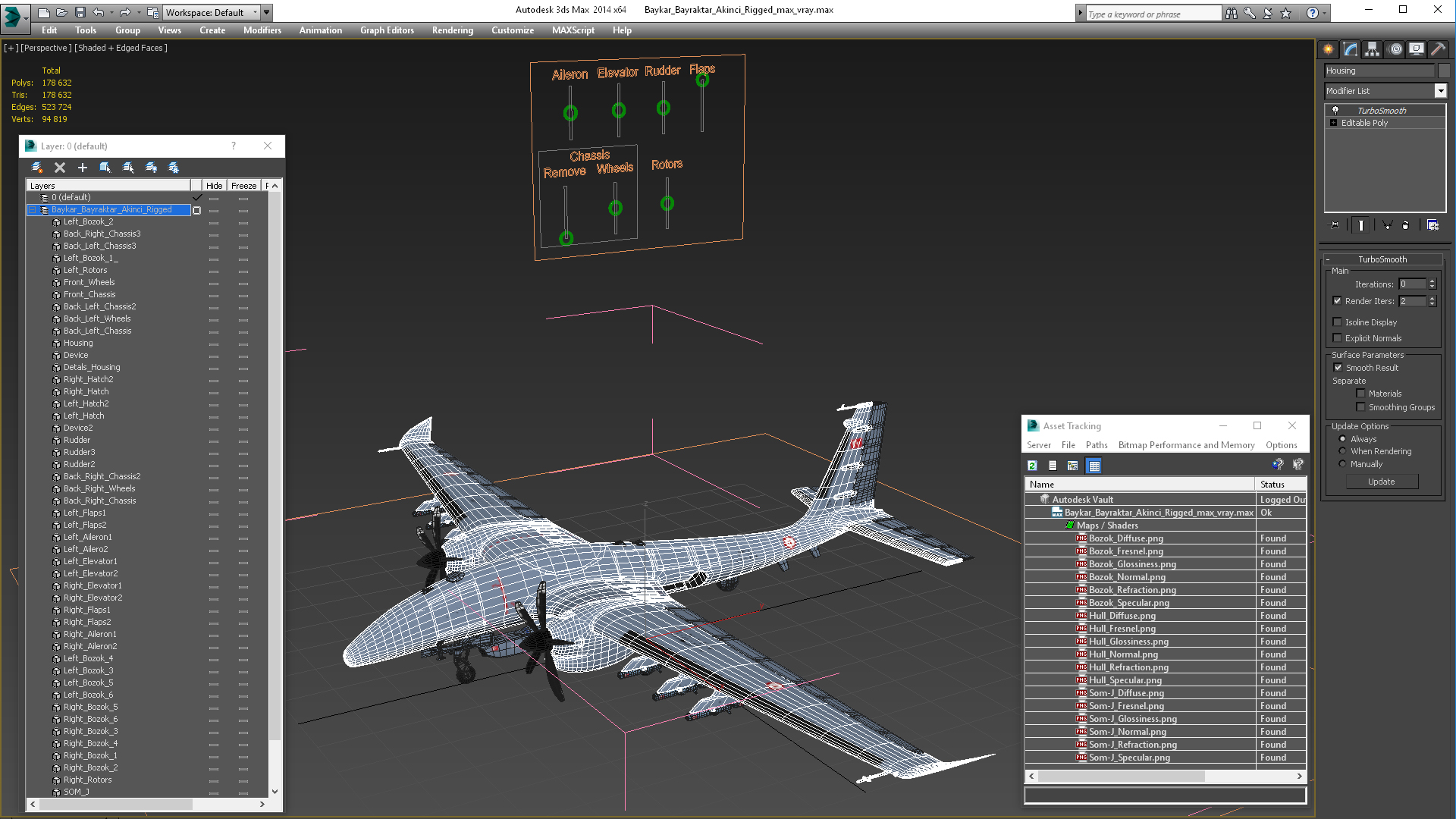1456x819 pixels.
Task: Click Remove Modifier trash icon under stack
Action: pos(1406,224)
